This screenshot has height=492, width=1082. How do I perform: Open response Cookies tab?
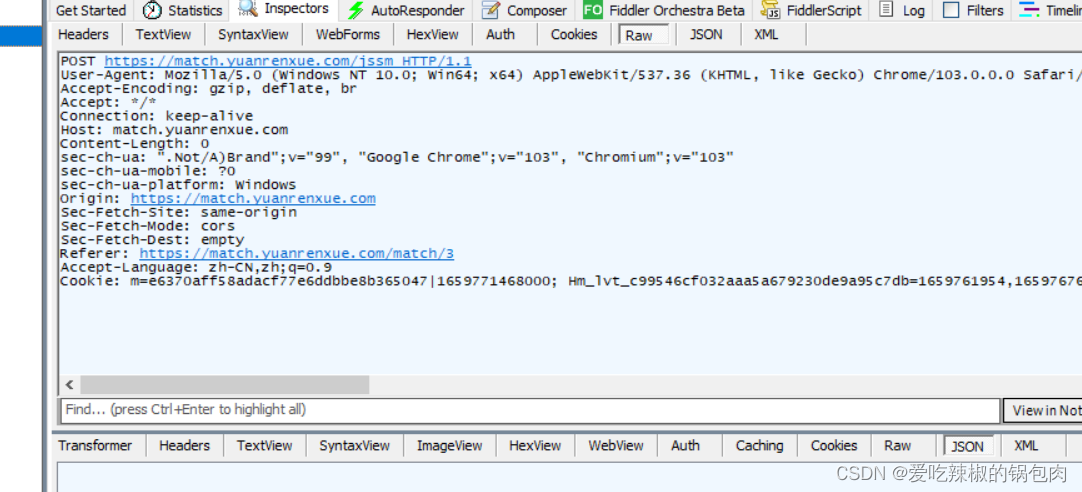[x=834, y=446]
